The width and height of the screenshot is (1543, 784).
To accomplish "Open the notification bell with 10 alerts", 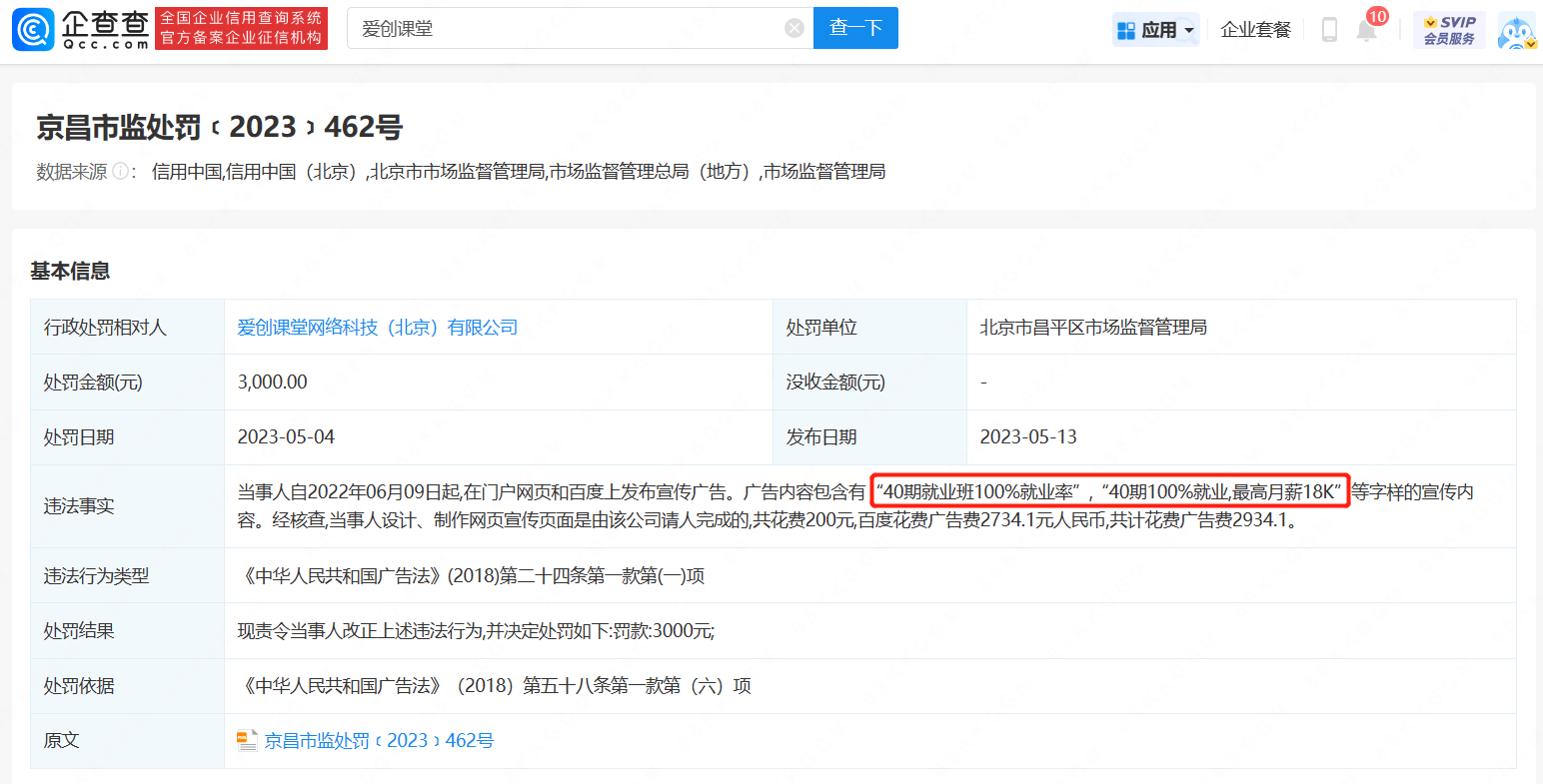I will pyautogui.click(x=1366, y=30).
